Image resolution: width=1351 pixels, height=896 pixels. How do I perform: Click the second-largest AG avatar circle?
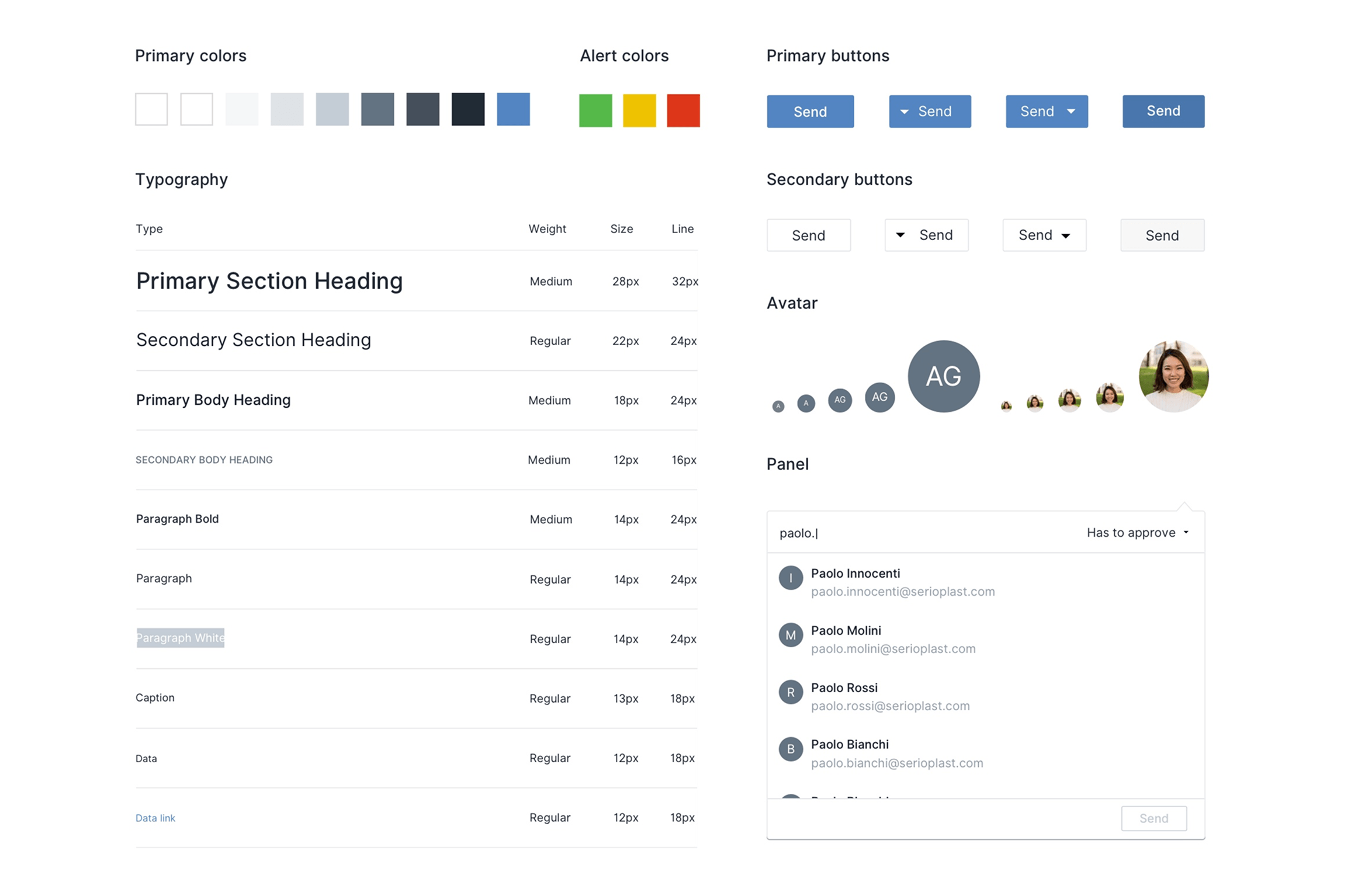[879, 397]
